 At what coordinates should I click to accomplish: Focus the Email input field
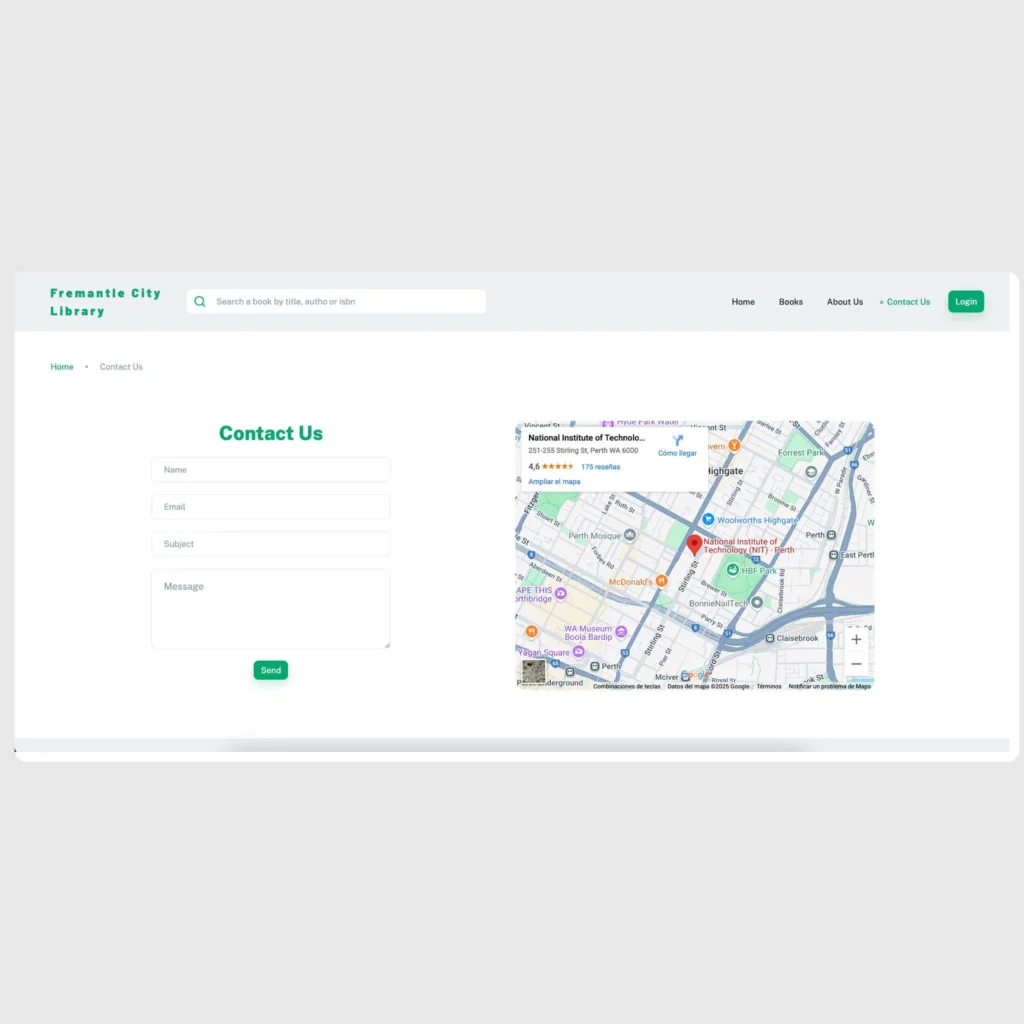point(270,507)
